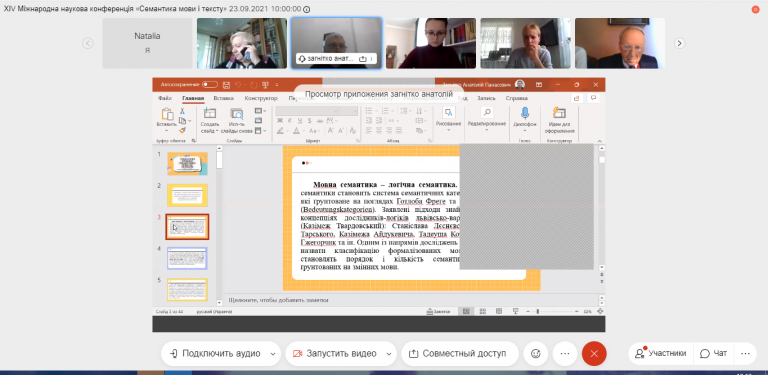
Task: Toggle the Notes button in status bar
Action: point(437,311)
